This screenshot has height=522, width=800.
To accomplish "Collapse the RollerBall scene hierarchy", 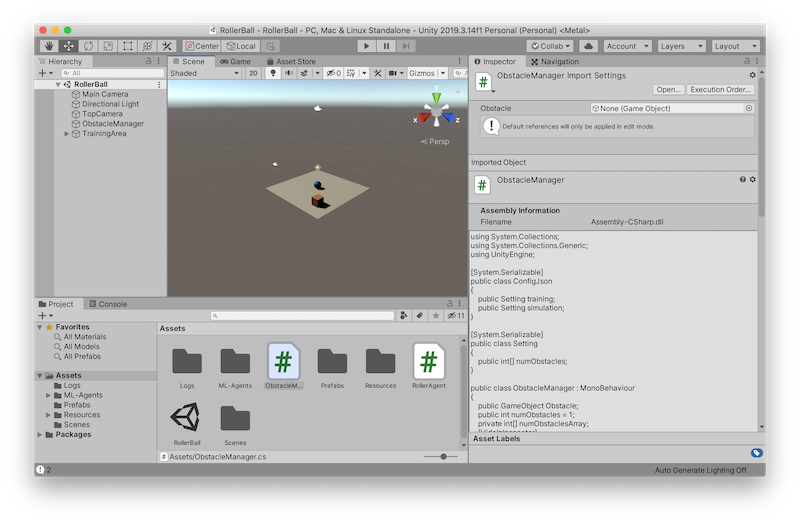I will 58,84.
